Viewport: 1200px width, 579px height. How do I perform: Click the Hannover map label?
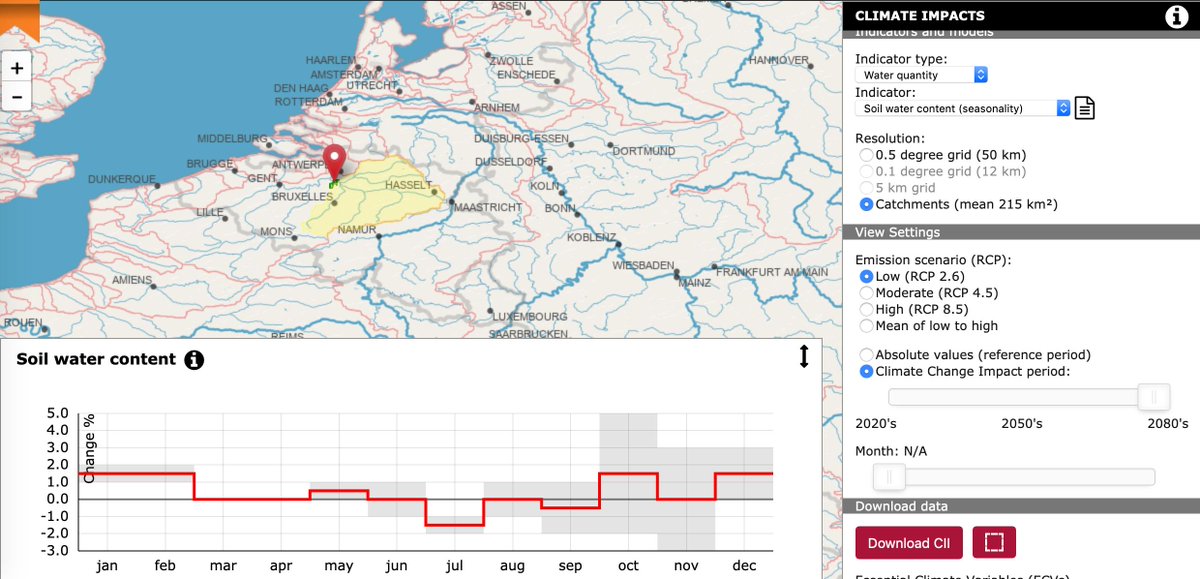pos(779,60)
